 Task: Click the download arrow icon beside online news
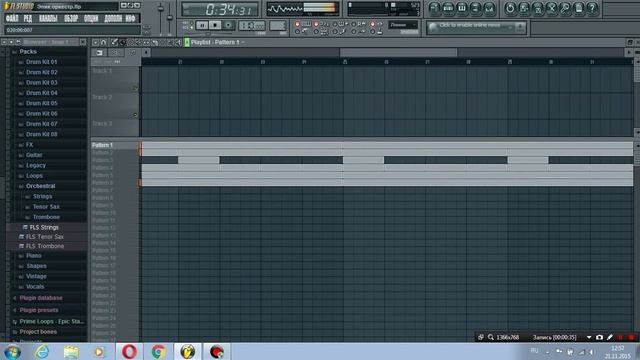520,27
